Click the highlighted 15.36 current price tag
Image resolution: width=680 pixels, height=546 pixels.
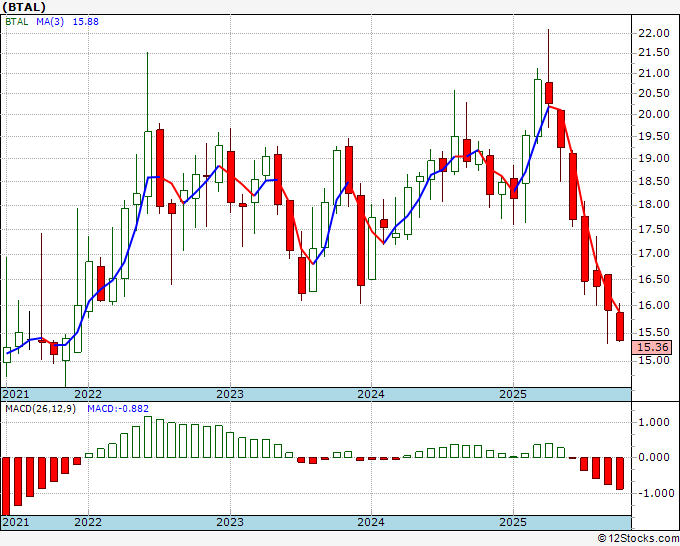(652, 347)
